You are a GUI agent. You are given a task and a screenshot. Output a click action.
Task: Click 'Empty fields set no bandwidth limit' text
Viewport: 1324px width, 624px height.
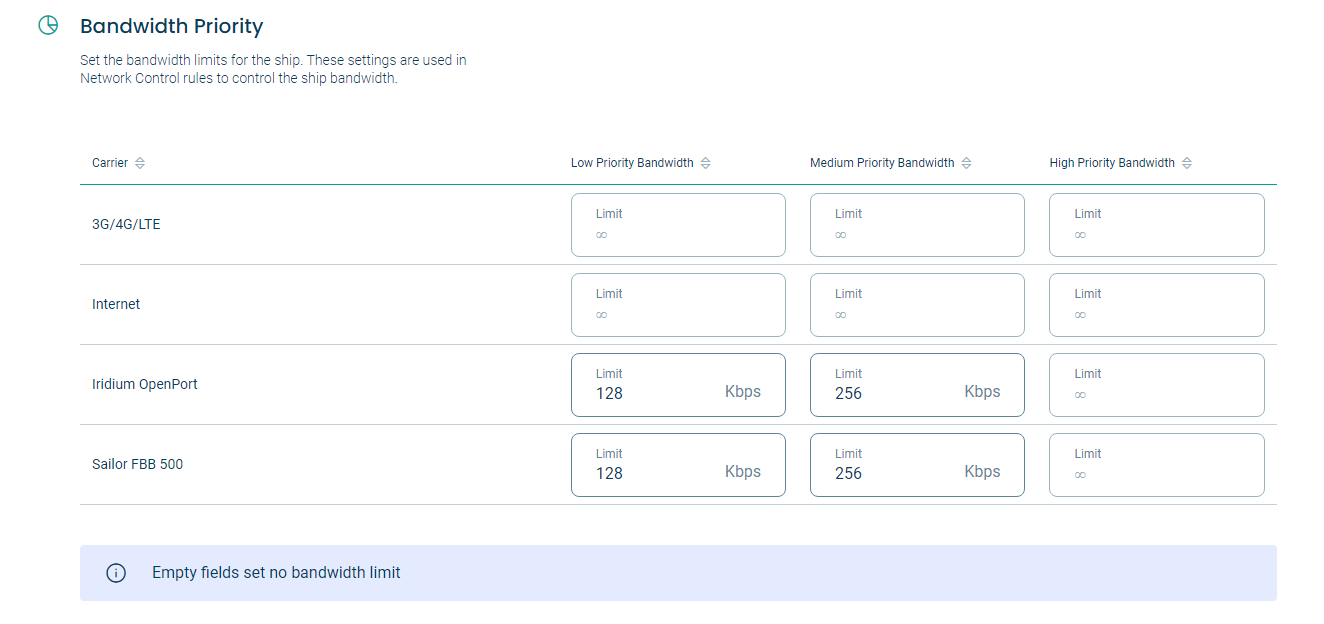(276, 573)
